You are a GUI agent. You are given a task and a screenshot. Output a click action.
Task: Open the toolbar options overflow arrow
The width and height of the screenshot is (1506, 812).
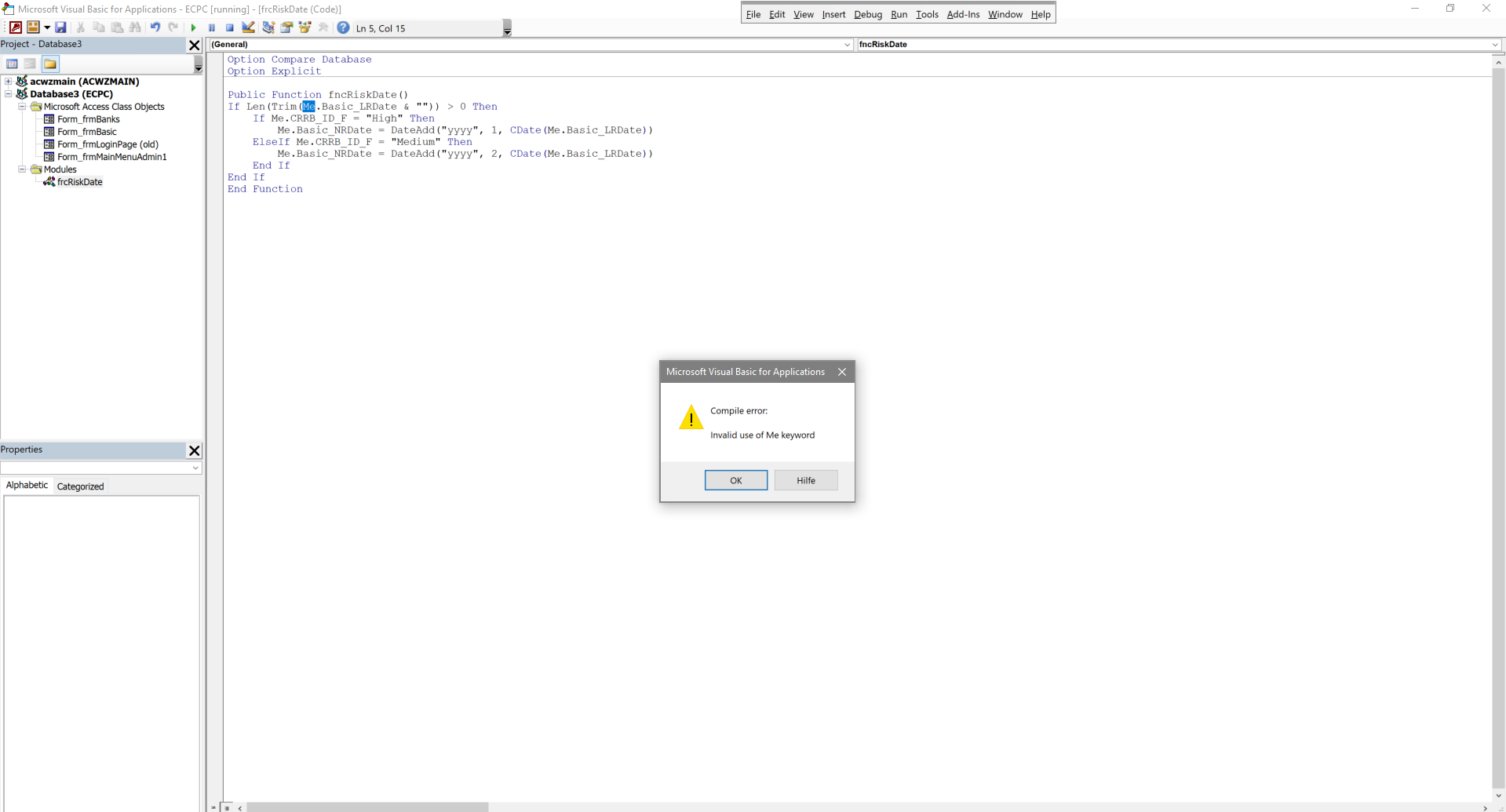click(507, 29)
